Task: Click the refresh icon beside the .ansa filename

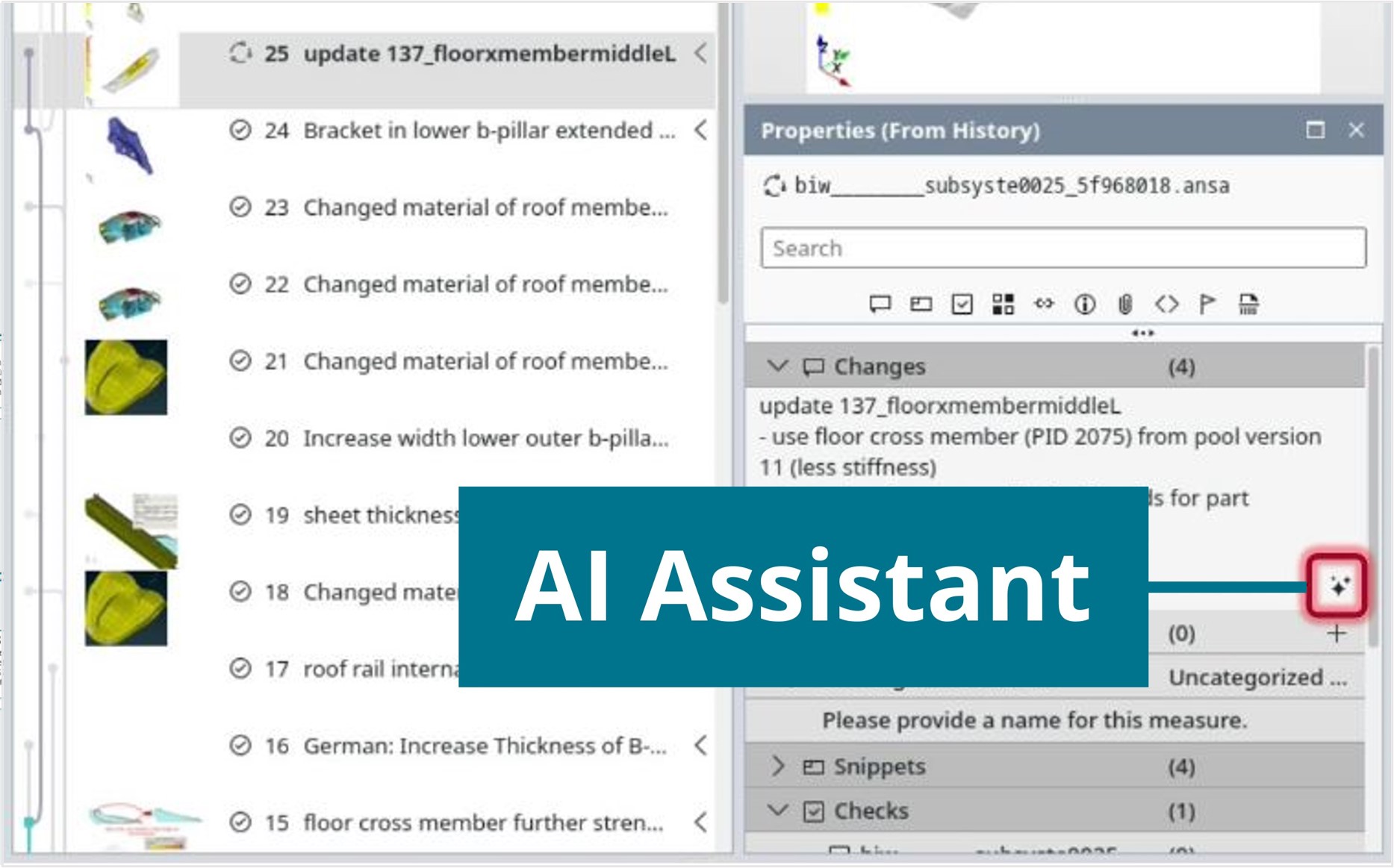Action: pyautogui.click(x=775, y=186)
